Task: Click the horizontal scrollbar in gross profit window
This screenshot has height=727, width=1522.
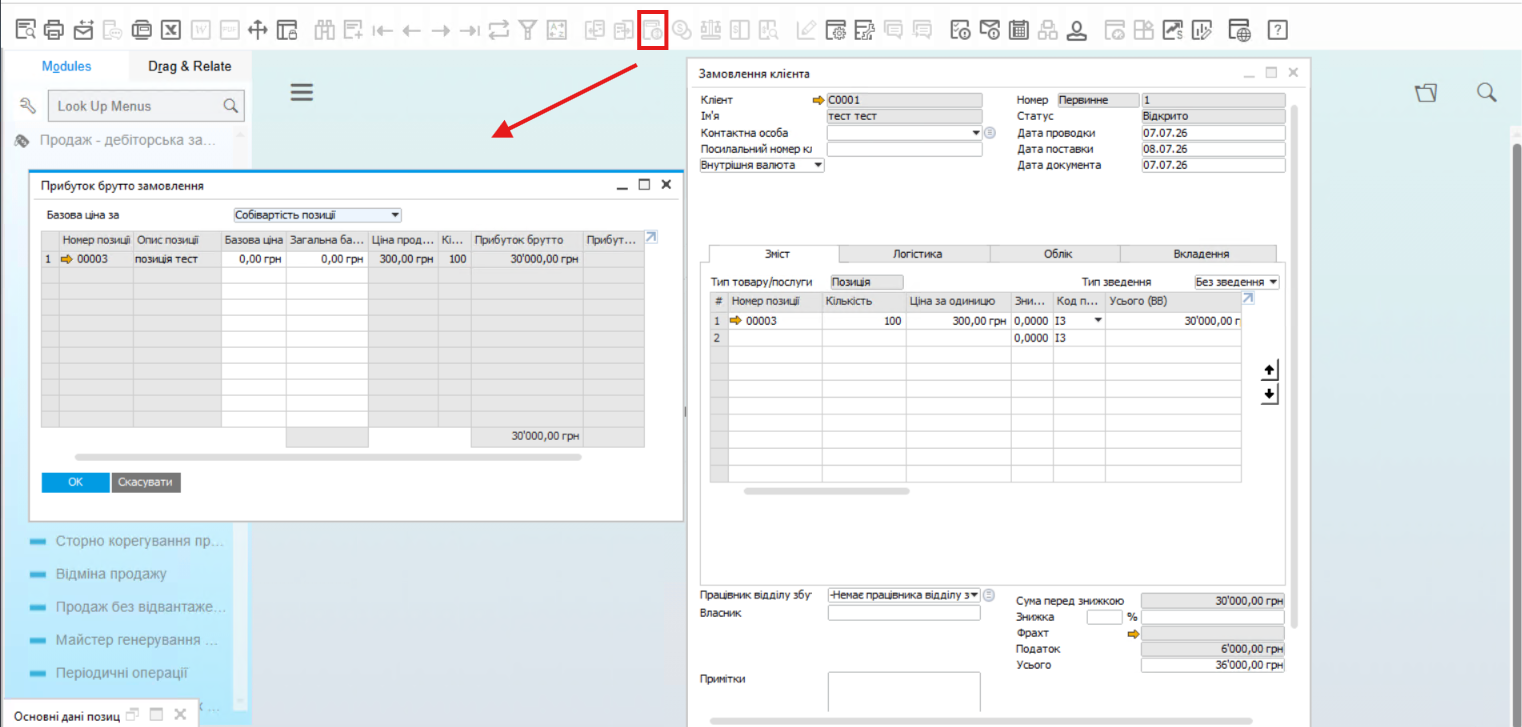Action: (x=328, y=457)
